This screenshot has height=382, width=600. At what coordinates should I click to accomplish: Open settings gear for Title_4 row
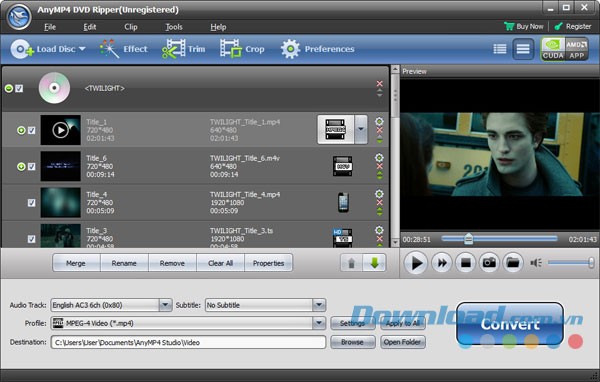coord(379,194)
